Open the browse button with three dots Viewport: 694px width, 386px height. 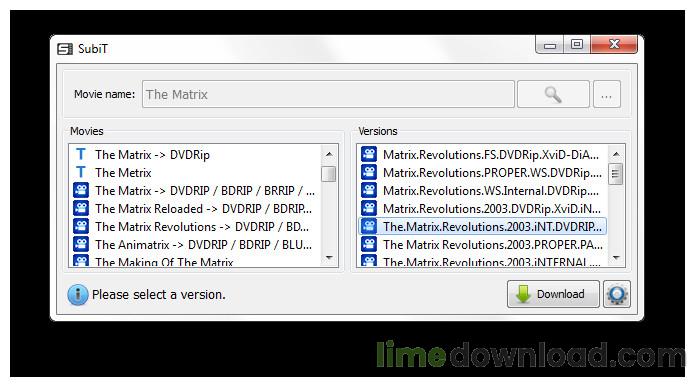point(606,94)
